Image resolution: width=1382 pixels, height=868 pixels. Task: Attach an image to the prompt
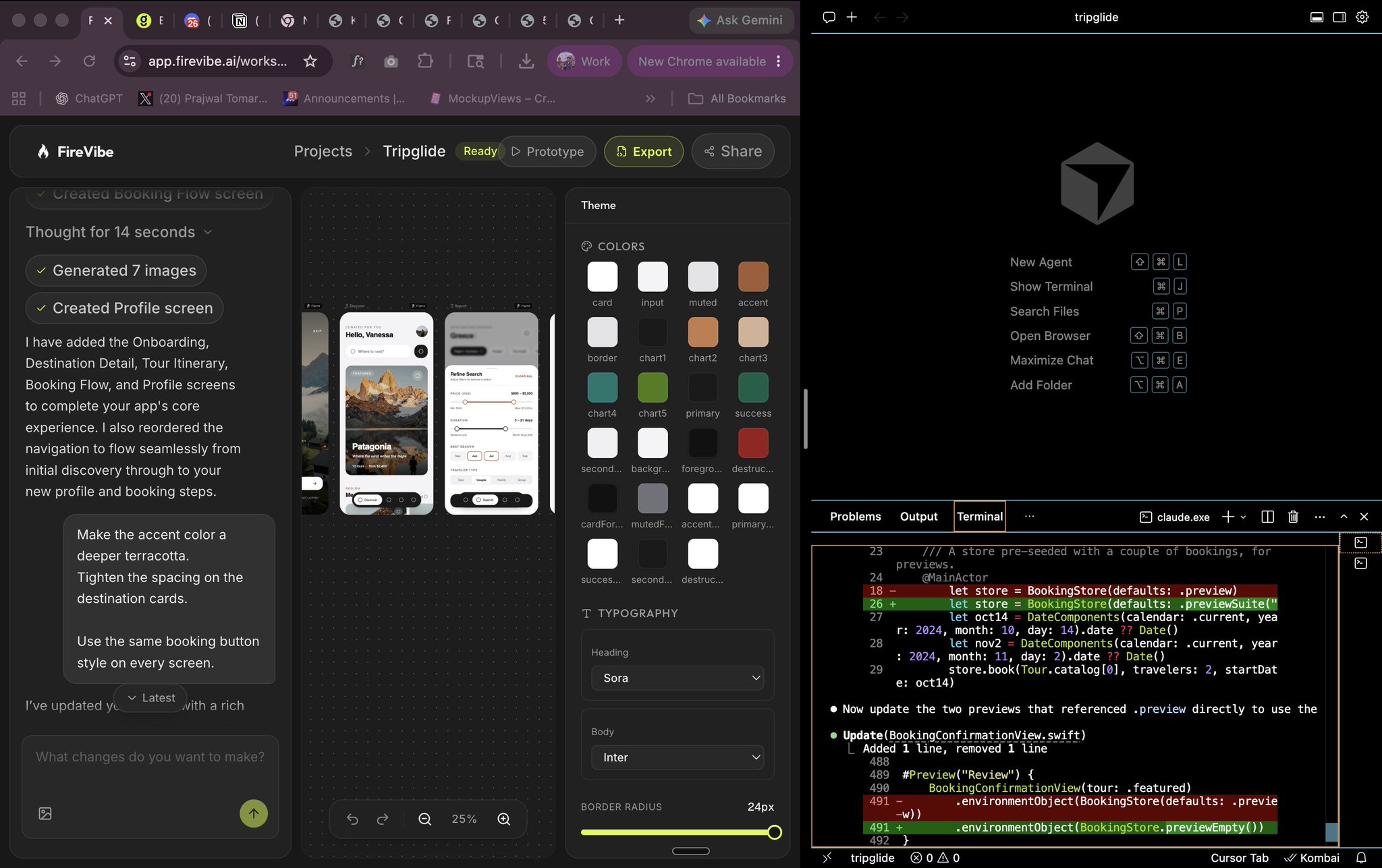pyautogui.click(x=45, y=813)
